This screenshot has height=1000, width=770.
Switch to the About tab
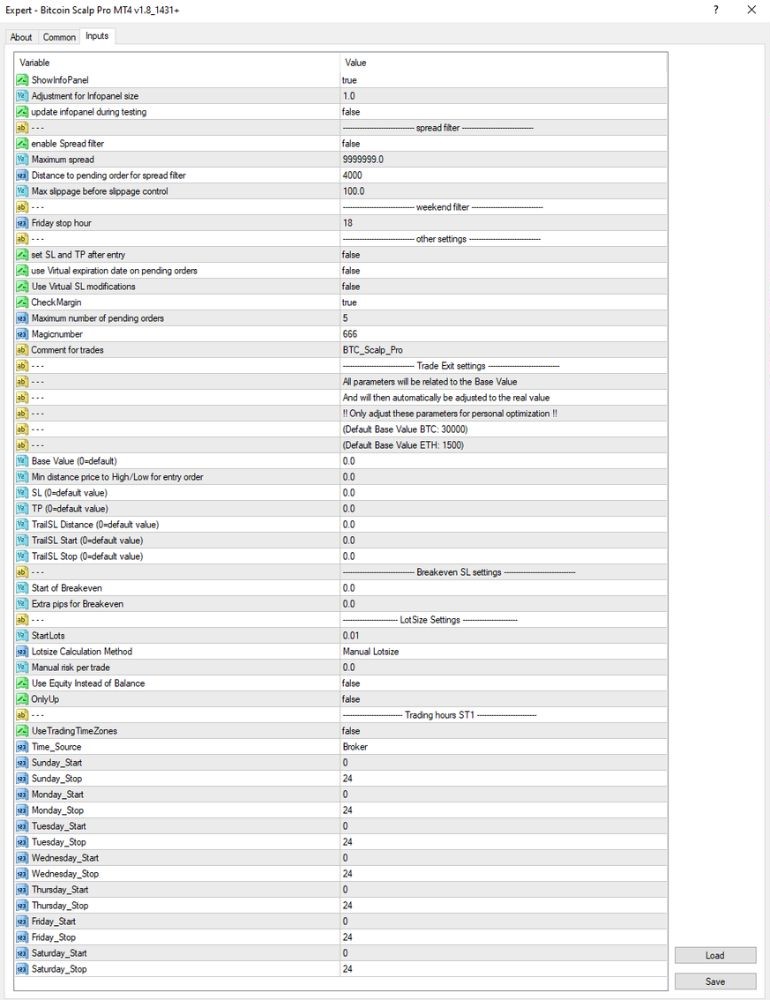[21, 37]
